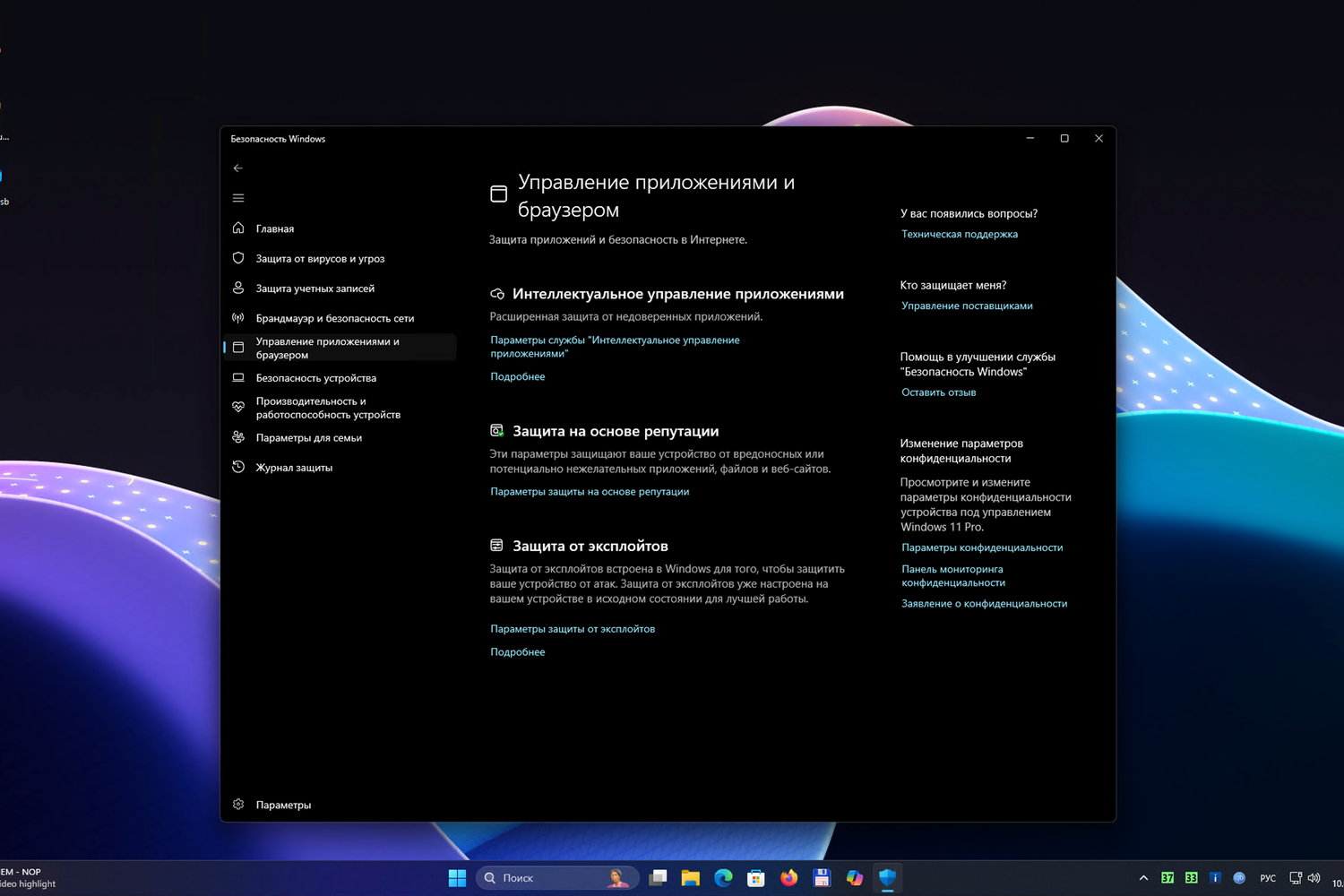Click the reputation-based protection icon
The image size is (1344, 896).
tap(497, 431)
